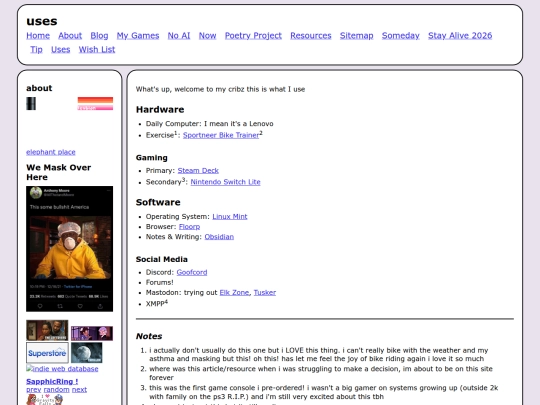
Task: Click the moon badge image
Action: pos(86,353)
